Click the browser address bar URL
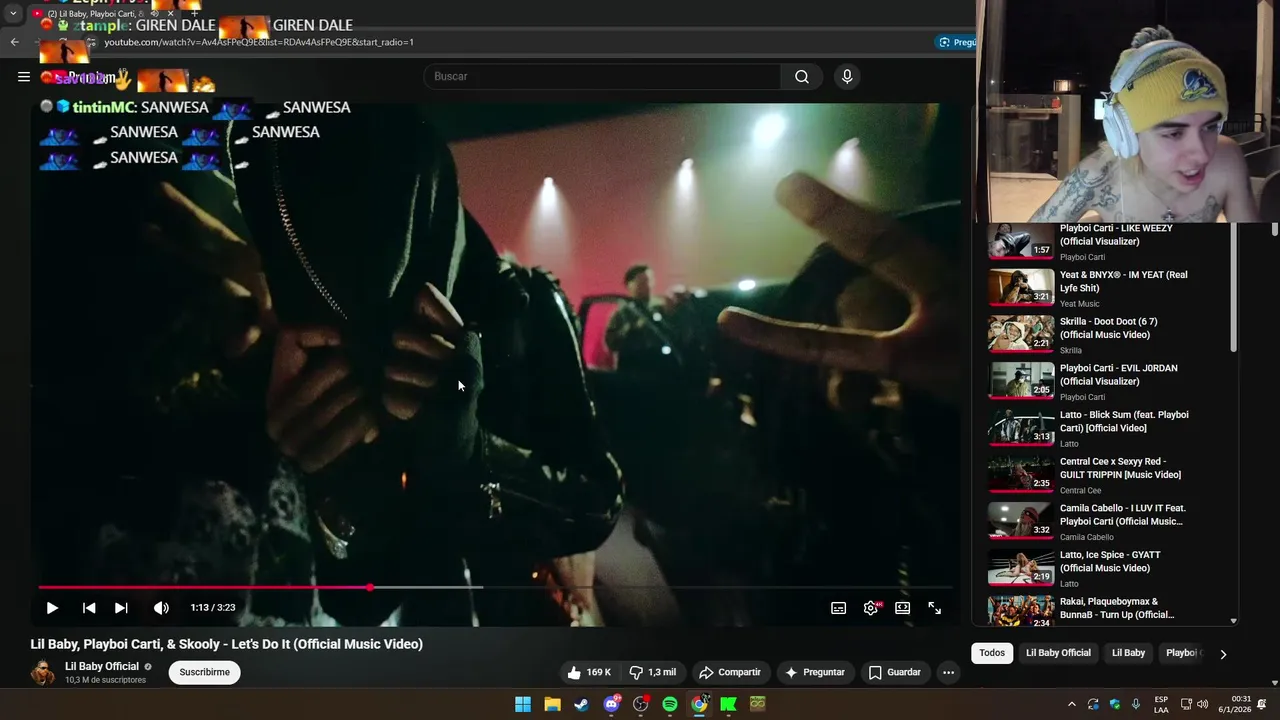 coord(259,42)
